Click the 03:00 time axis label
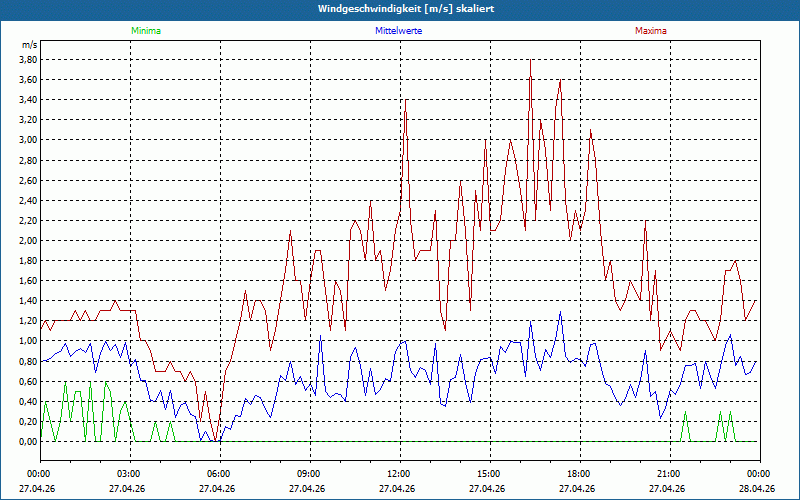Viewport: 800px width, 500px height. (128, 474)
